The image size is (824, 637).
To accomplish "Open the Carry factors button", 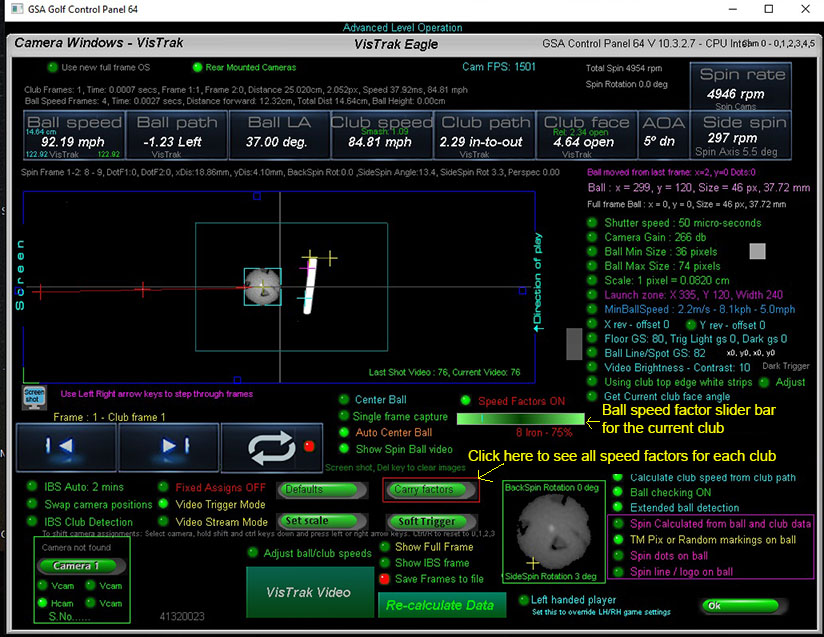I will pyautogui.click(x=431, y=489).
